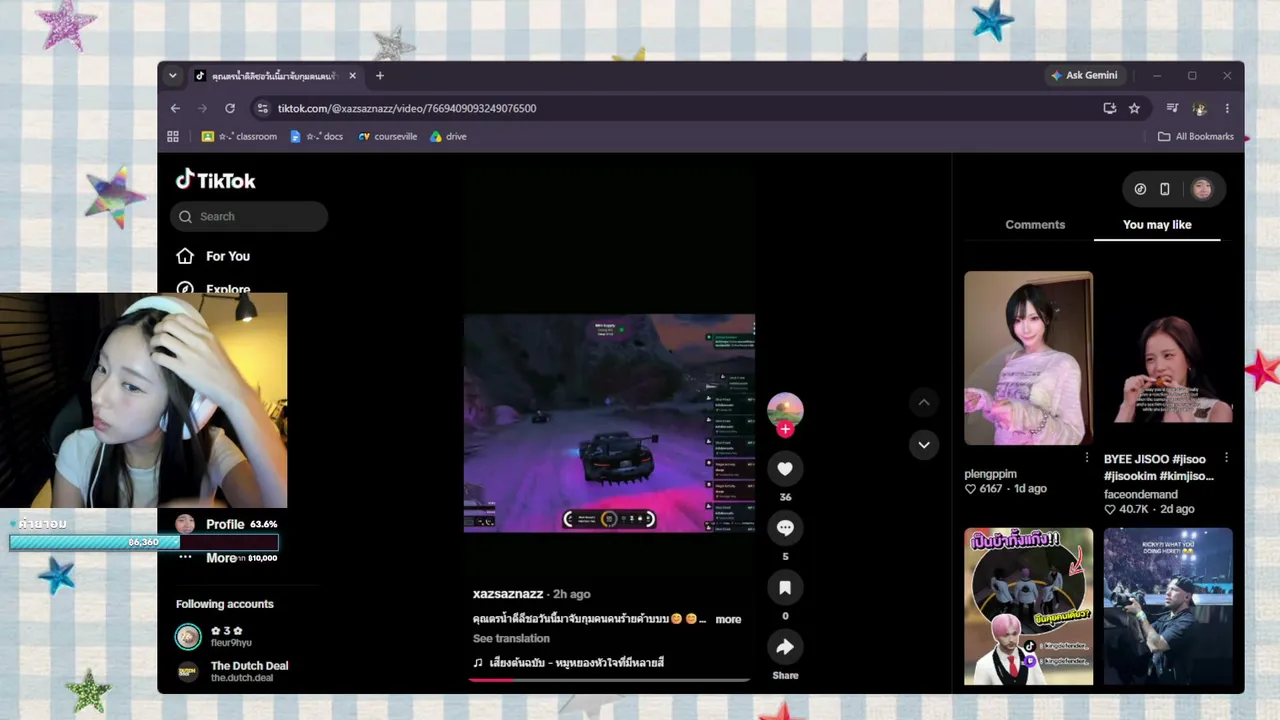This screenshot has width=1280, height=720.
Task: Go to the For You feed
Action: pyautogui.click(x=213, y=256)
